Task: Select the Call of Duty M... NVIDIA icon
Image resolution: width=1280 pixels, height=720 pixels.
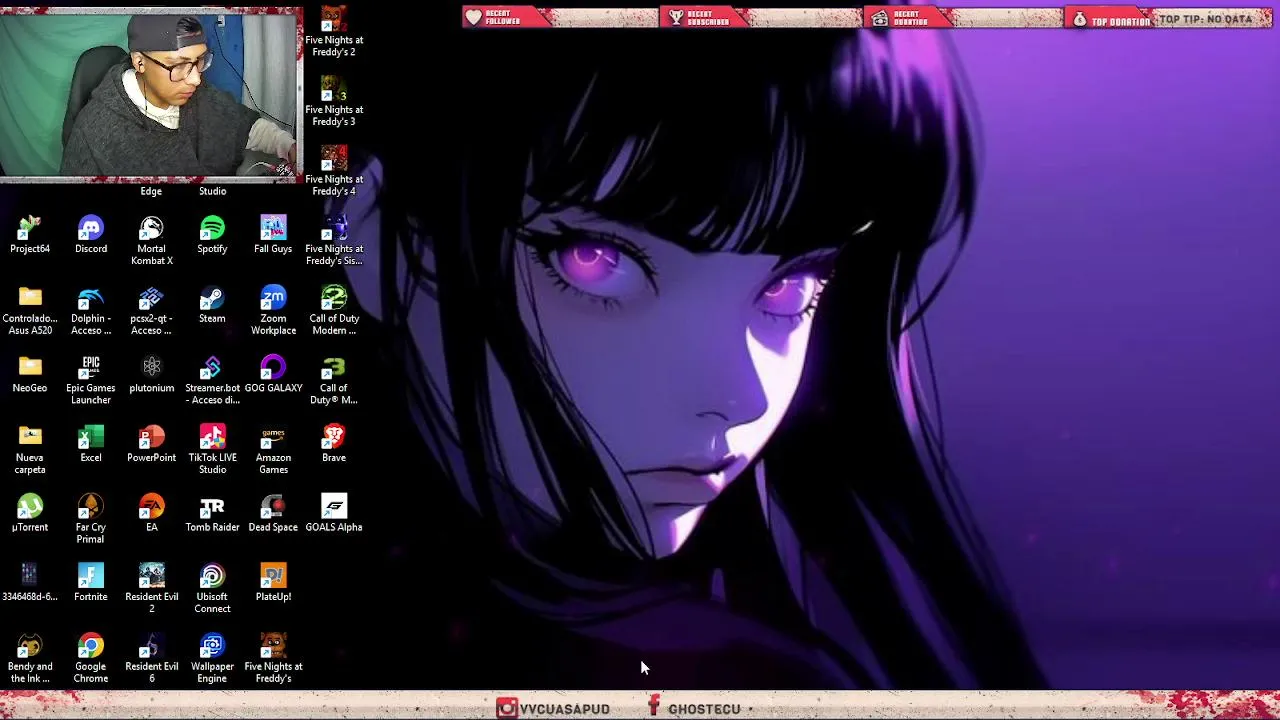Action: (x=334, y=380)
